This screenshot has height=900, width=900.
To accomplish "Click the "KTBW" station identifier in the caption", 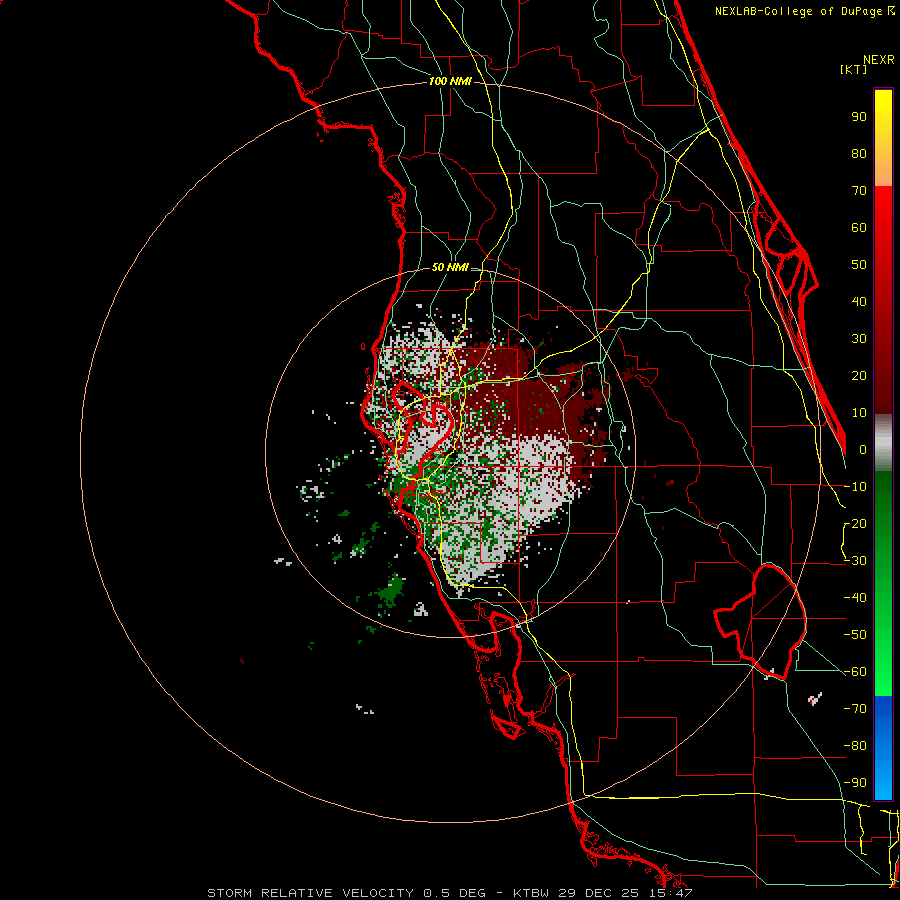I will point(531,893).
